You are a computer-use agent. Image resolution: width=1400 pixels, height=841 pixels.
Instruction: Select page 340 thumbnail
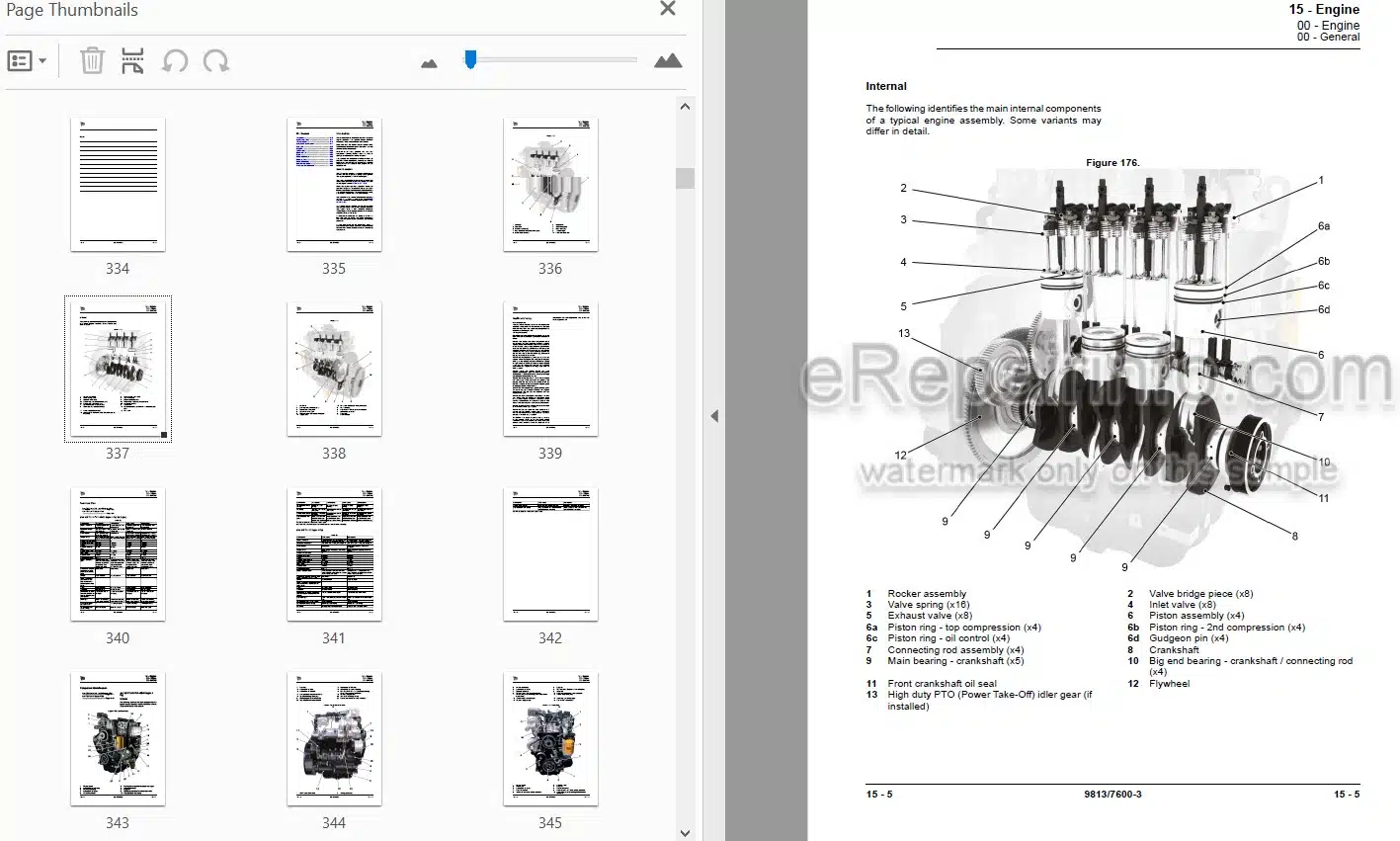pos(118,553)
